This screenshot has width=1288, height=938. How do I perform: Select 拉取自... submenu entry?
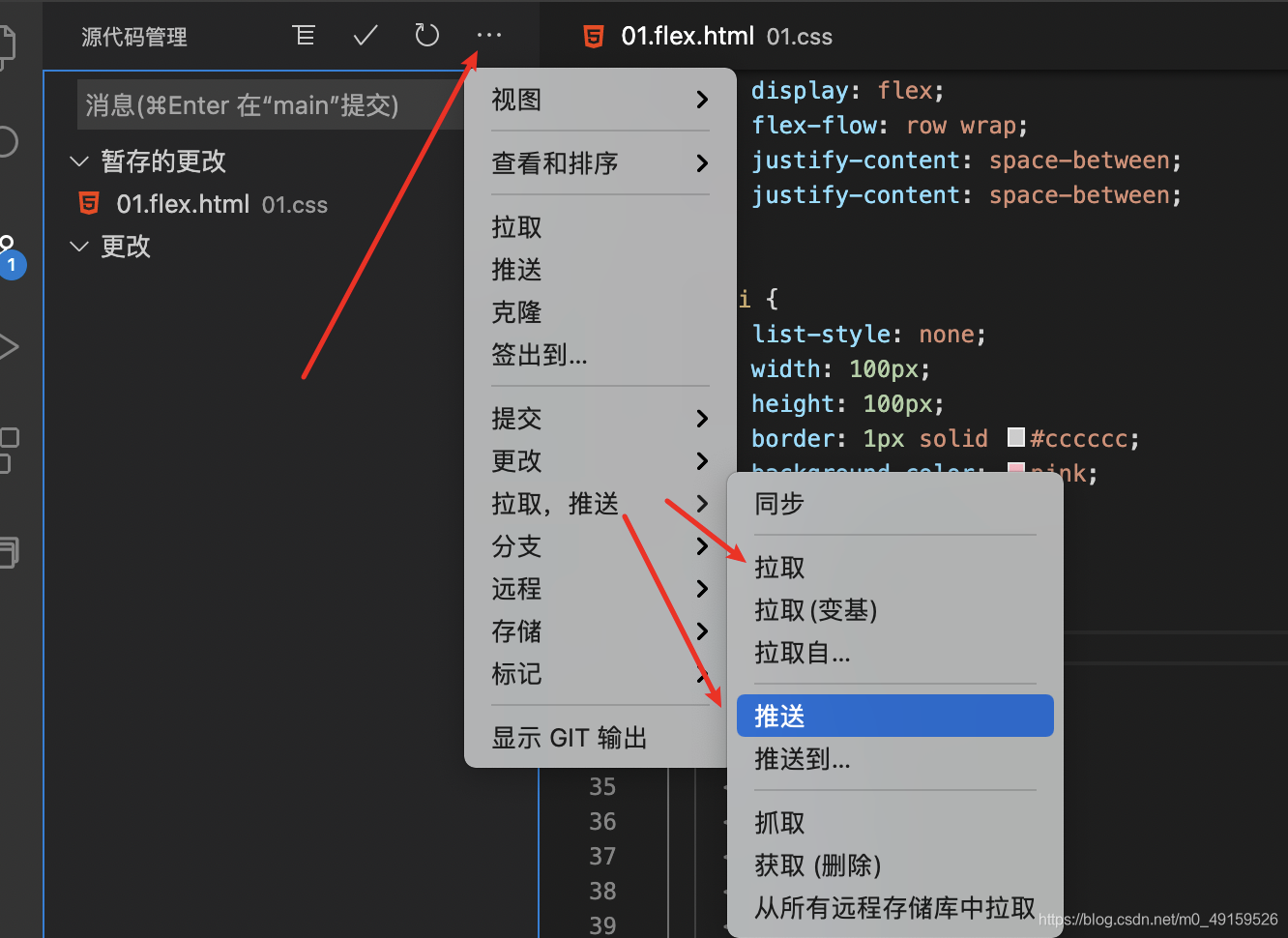tap(894, 653)
